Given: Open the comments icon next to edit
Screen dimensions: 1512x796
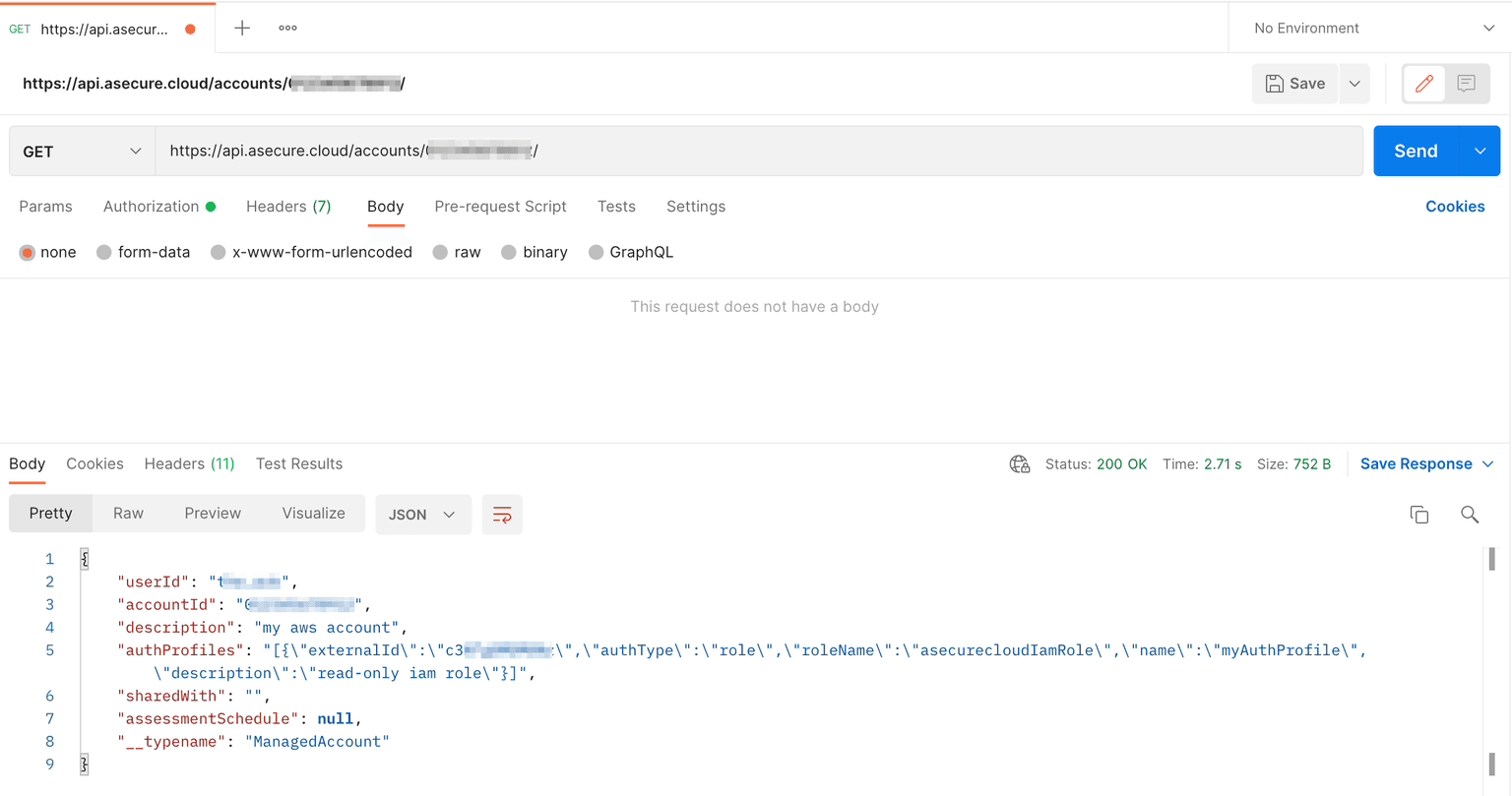Looking at the screenshot, I should pyautogui.click(x=1466, y=84).
